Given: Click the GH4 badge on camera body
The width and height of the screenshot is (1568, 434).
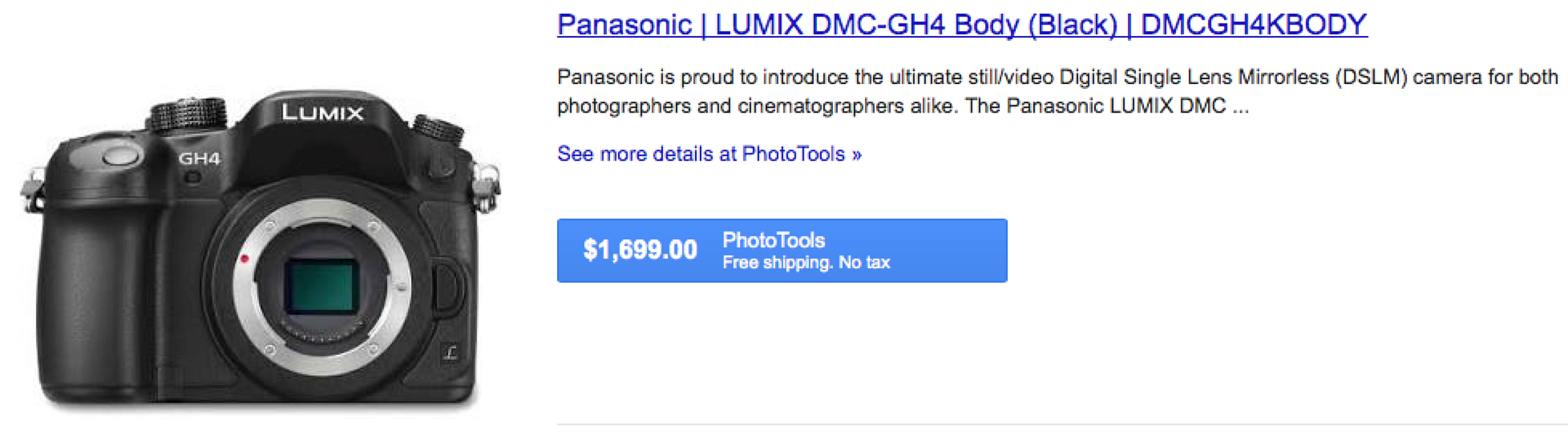Looking at the screenshot, I should coord(199,158).
